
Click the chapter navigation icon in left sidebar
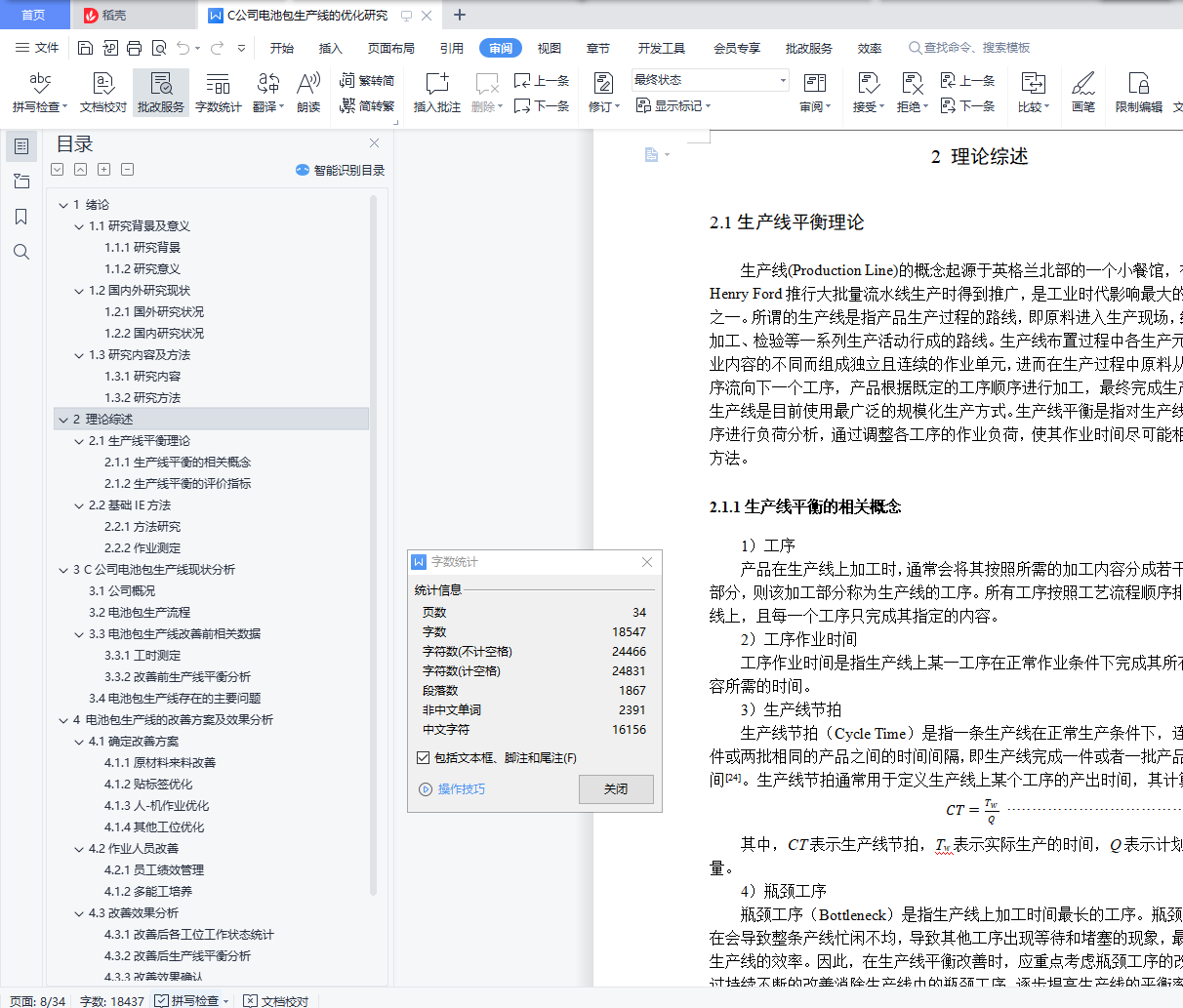coord(21,181)
